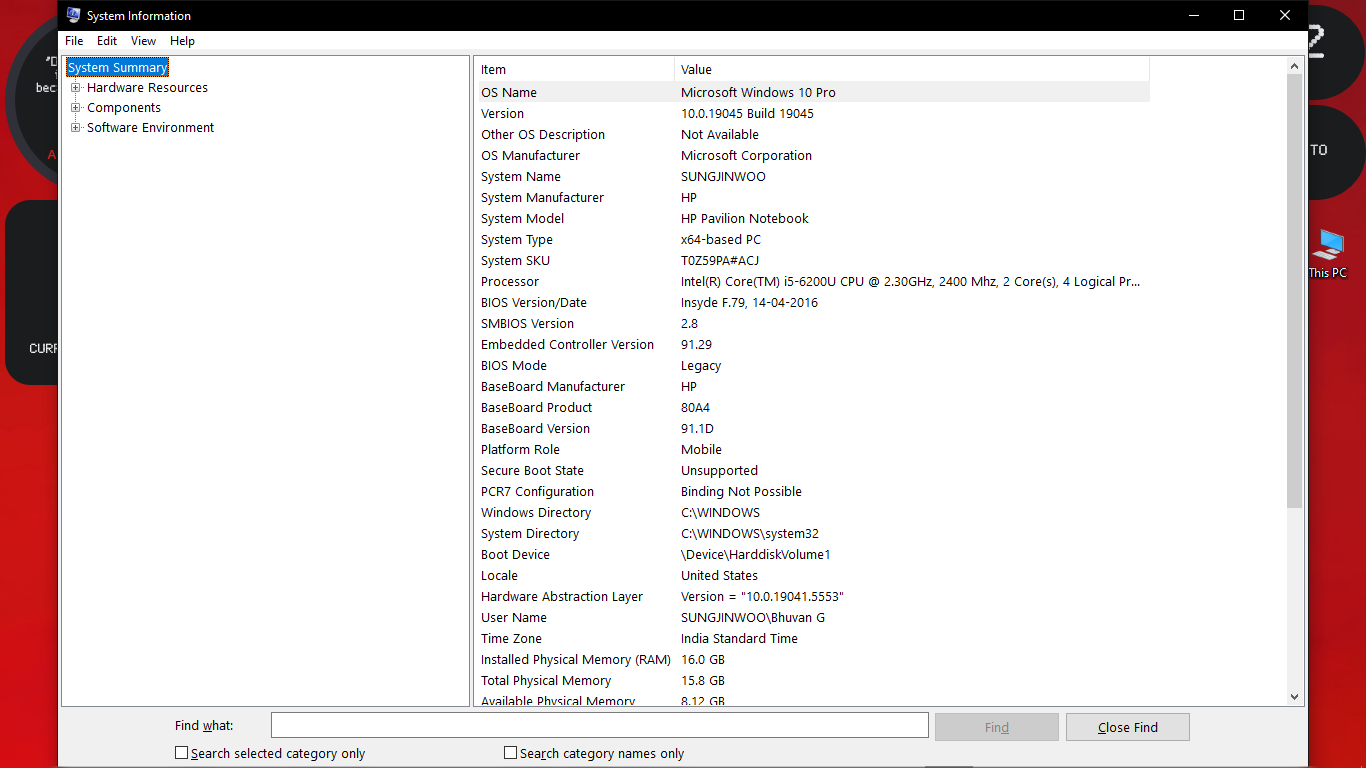Select the OS Name row label
The width and height of the screenshot is (1366, 768).
[x=509, y=92]
